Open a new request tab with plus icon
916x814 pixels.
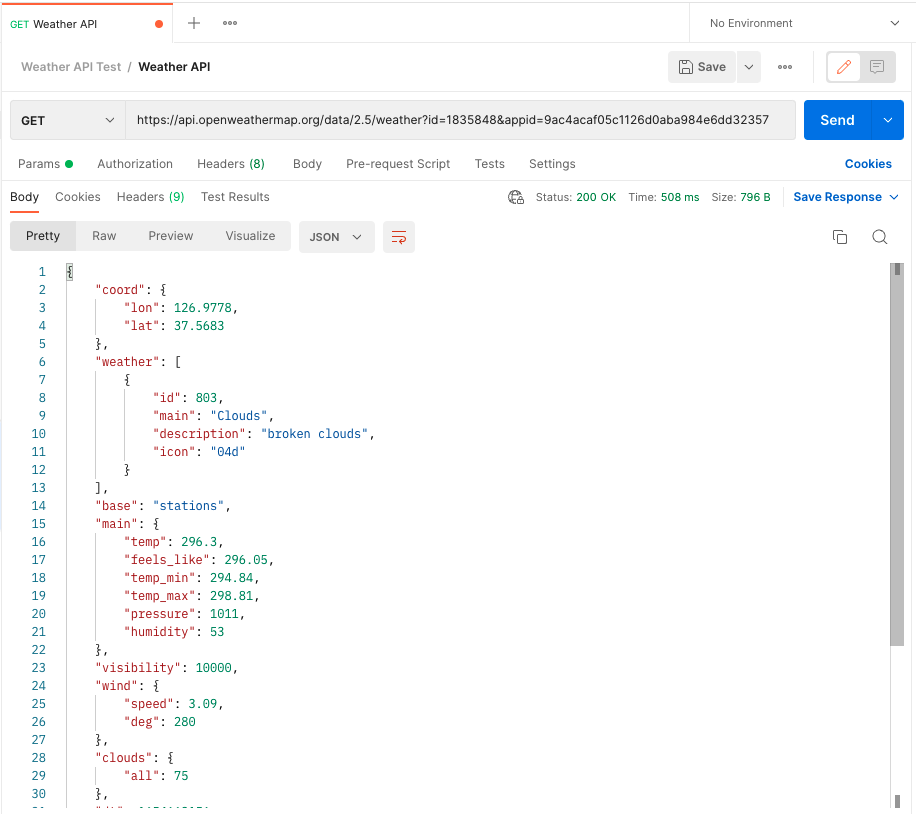coord(193,23)
